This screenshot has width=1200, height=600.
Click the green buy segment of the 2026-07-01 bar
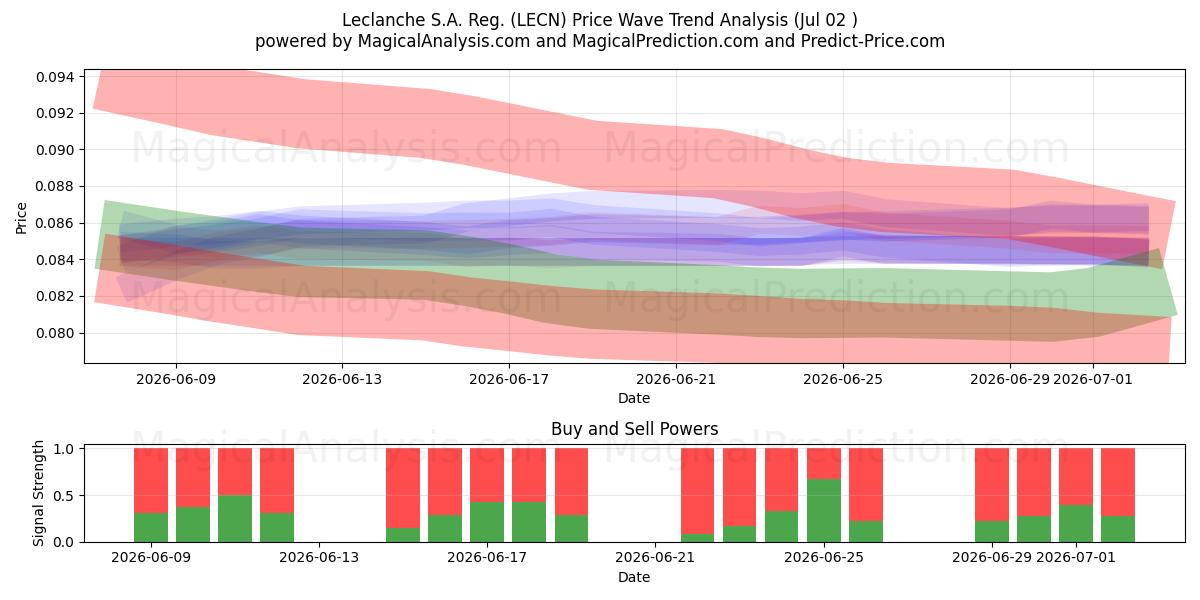coord(1076,524)
